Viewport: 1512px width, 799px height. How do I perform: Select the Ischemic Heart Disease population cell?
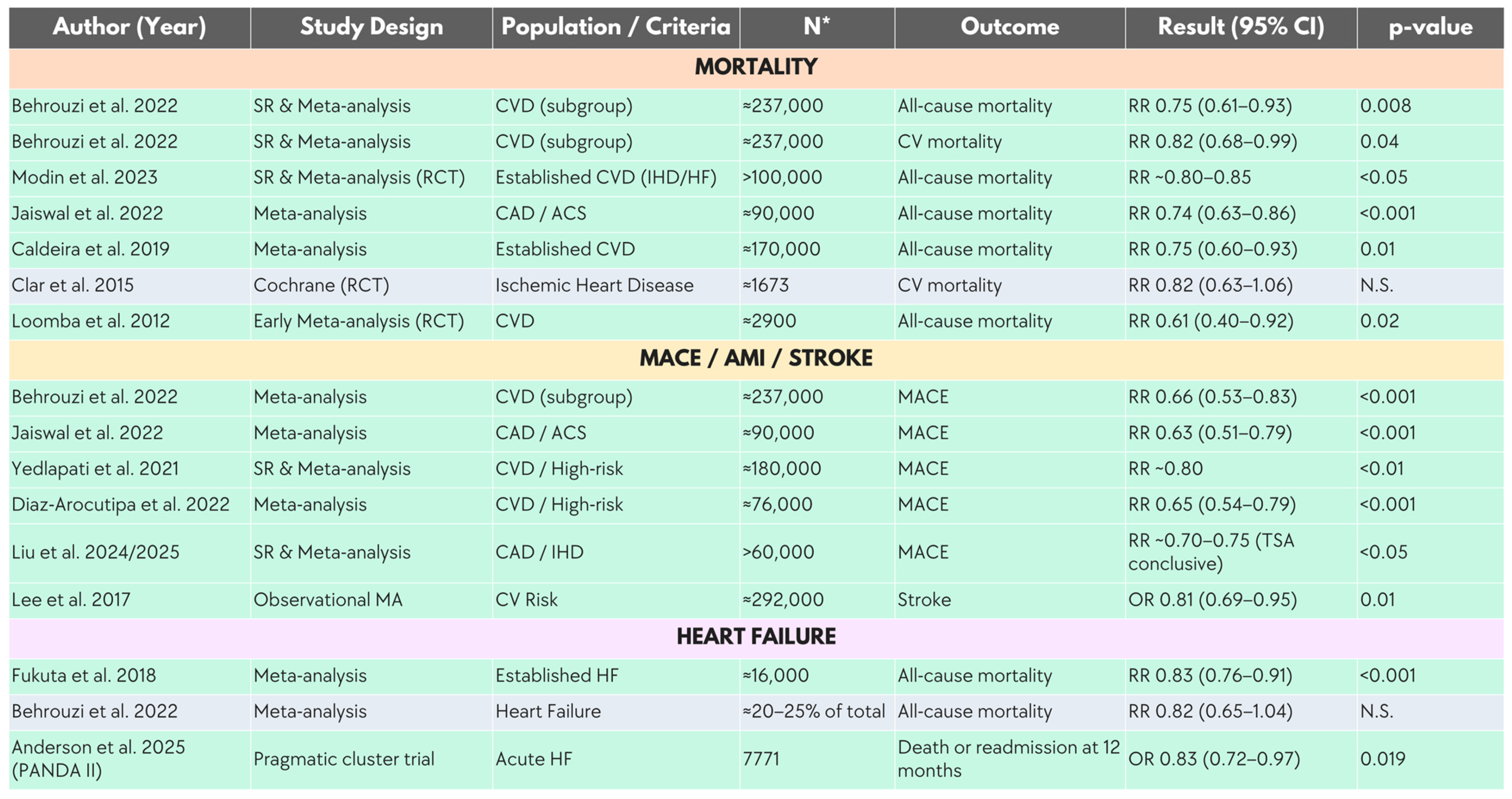click(616, 286)
